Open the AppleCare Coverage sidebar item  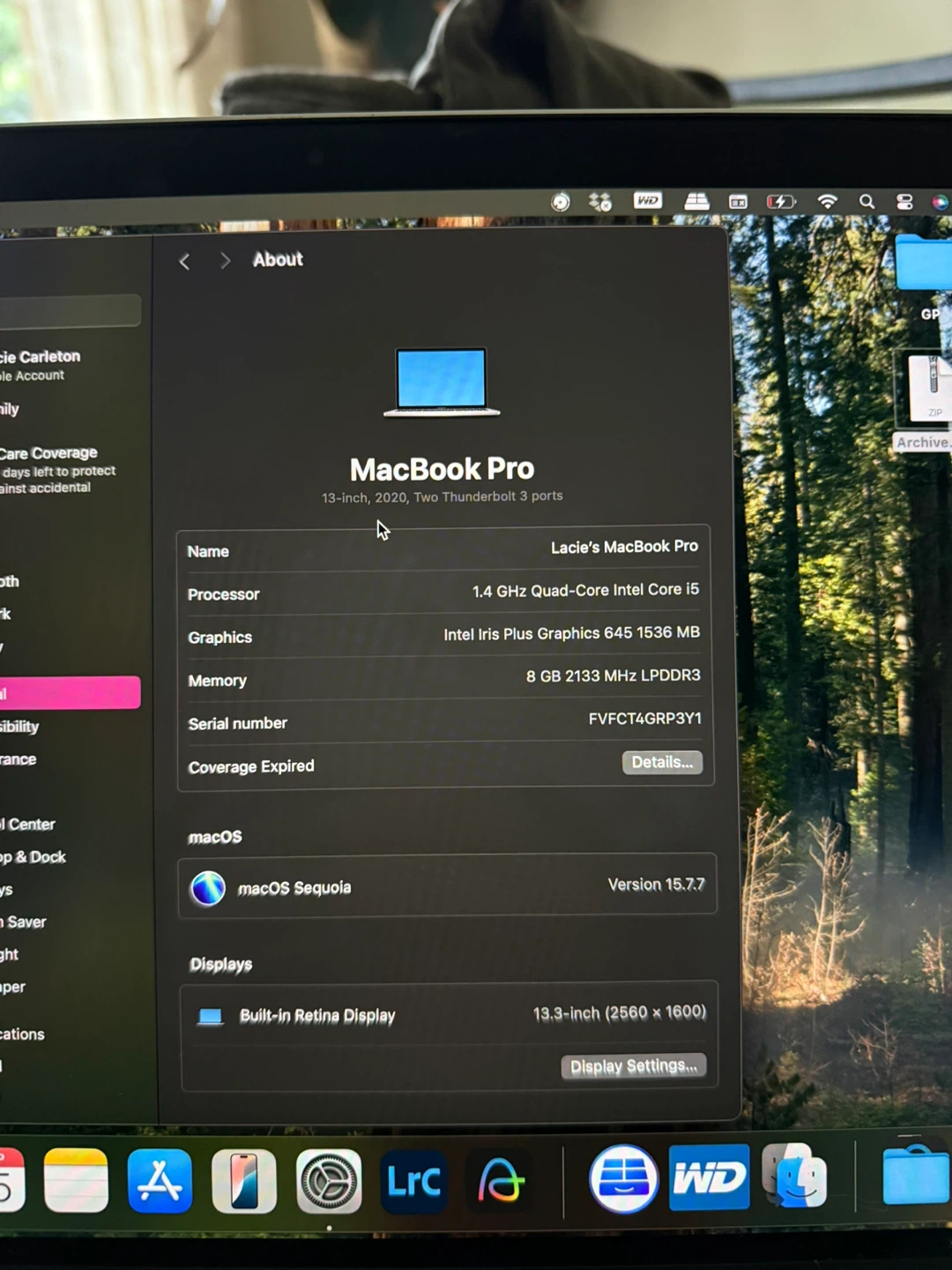[58, 469]
